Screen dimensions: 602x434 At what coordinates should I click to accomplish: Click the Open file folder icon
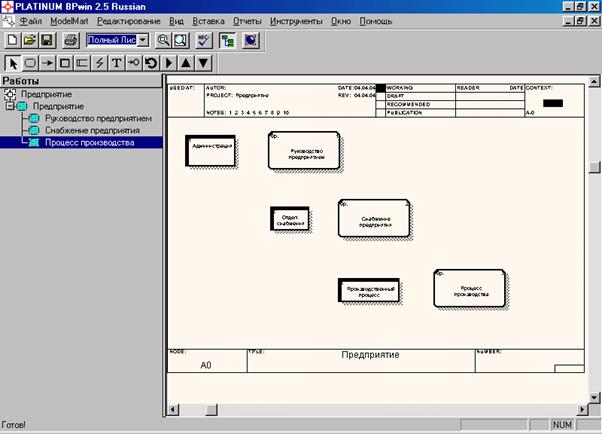pyautogui.click(x=29, y=40)
